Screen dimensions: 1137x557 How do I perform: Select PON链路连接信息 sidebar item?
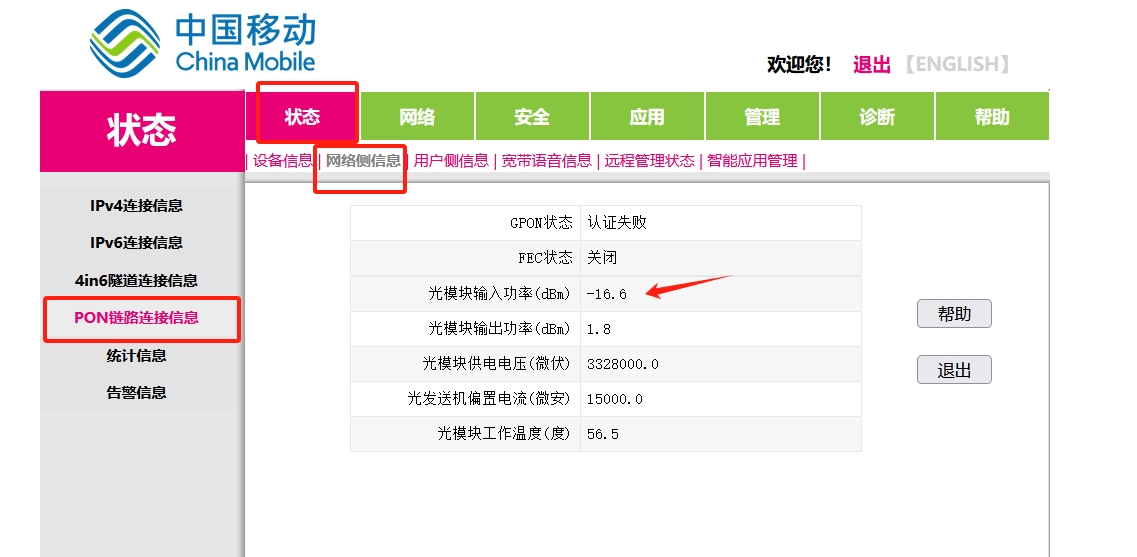coord(137,318)
